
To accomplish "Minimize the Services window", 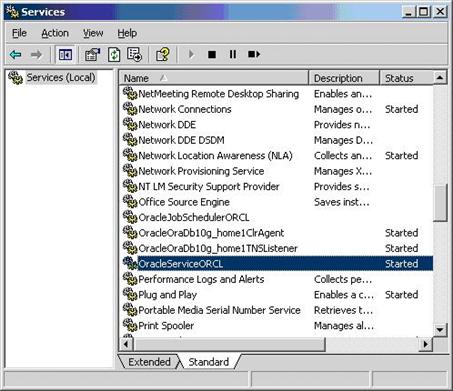I will pos(409,12).
